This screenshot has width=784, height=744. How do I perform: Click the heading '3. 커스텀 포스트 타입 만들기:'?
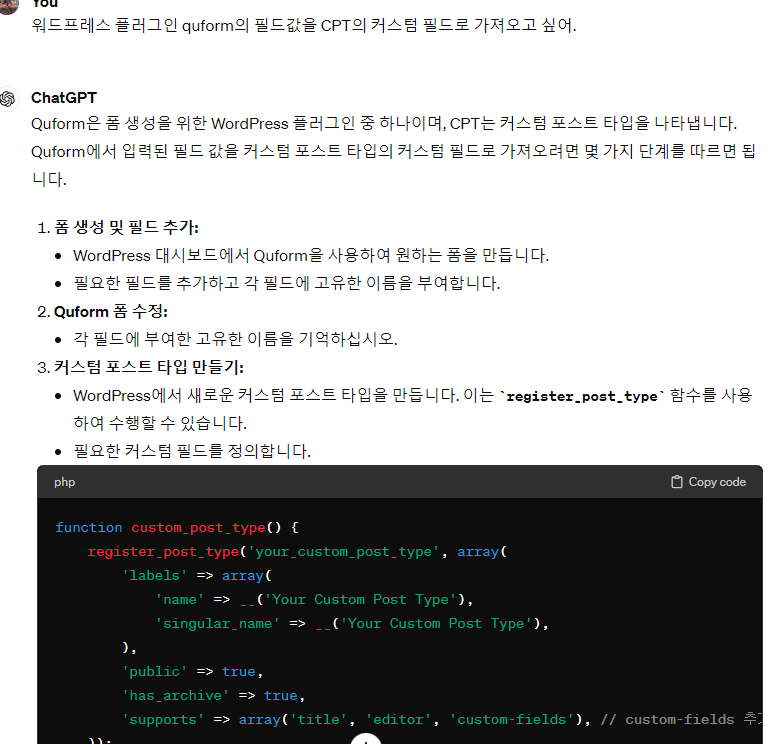pos(140,368)
